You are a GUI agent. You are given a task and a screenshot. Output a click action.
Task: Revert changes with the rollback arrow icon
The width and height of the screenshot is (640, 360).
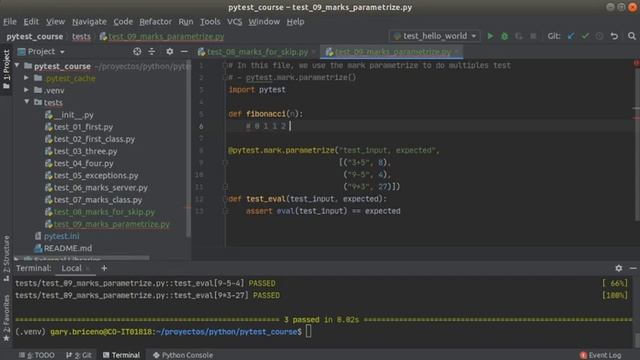(614, 36)
